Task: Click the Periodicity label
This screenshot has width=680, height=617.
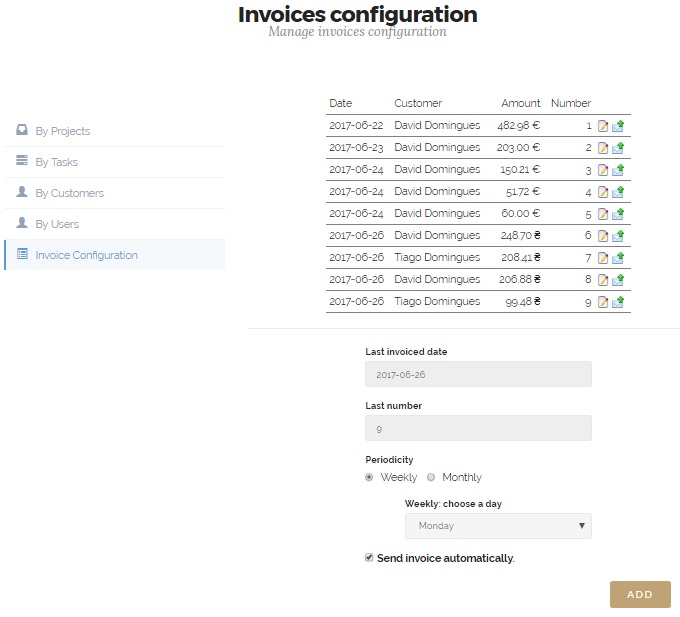Action: pyautogui.click(x=389, y=460)
